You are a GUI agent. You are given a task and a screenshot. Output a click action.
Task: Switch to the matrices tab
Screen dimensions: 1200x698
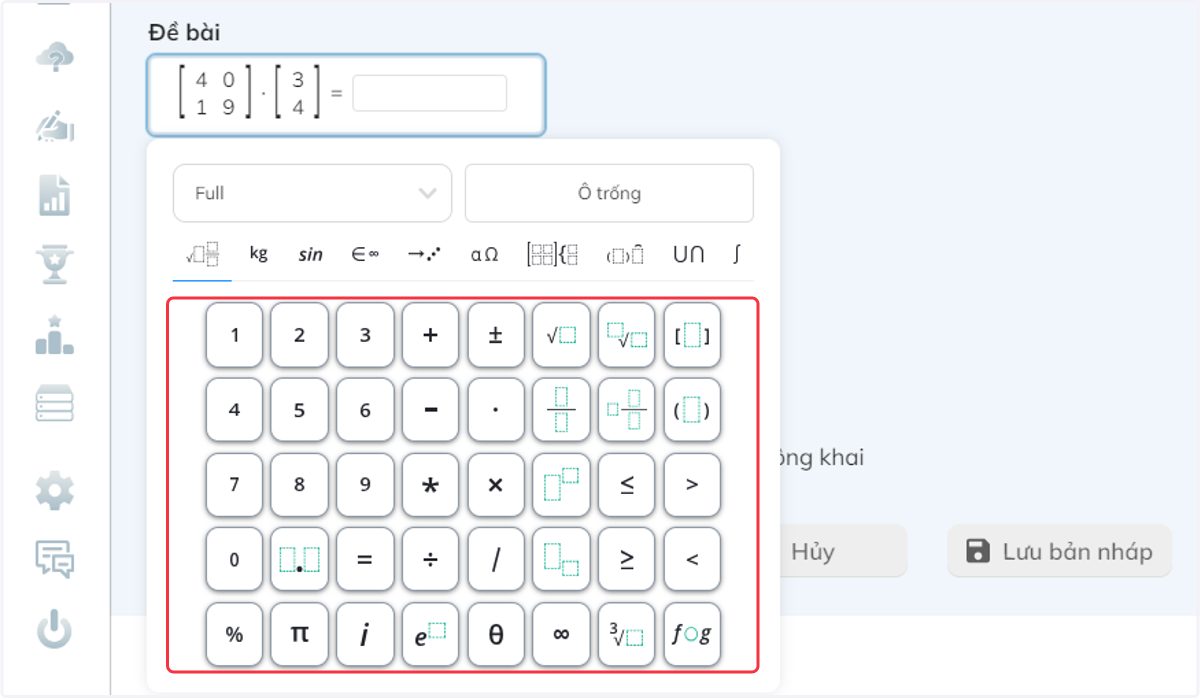coord(552,254)
